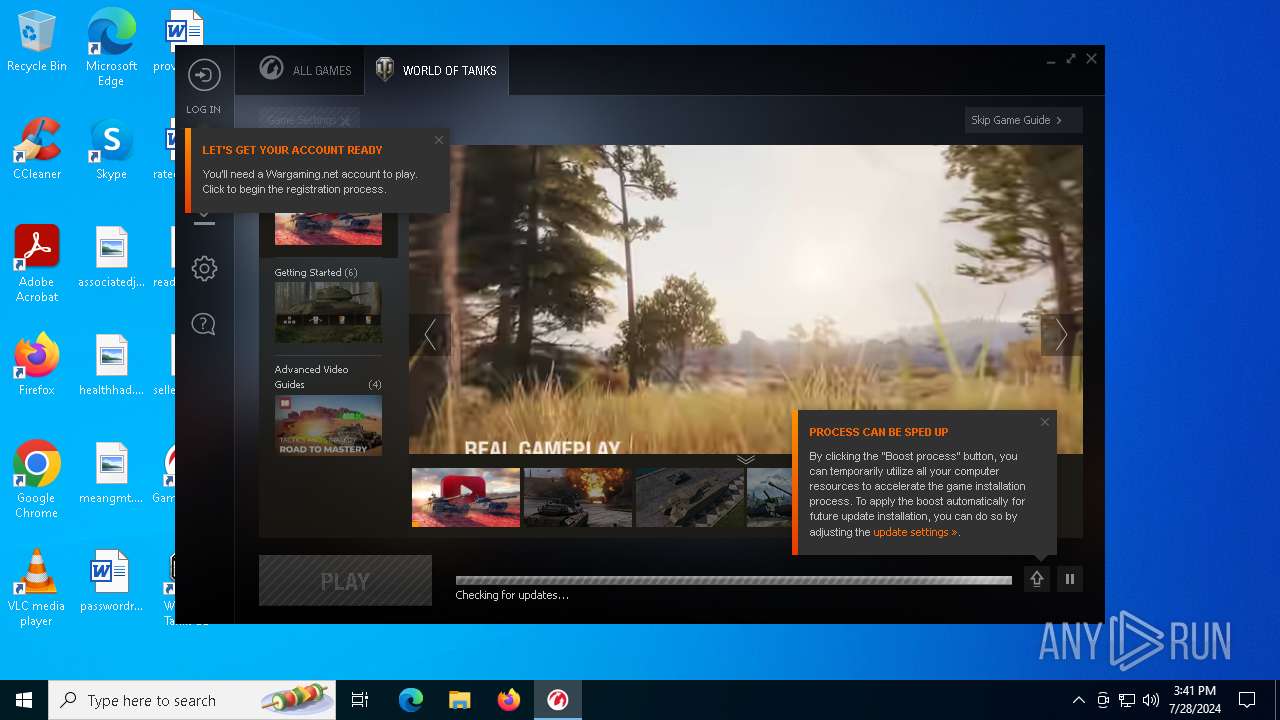
Task: Close the Process Can Be Sped Up tooltip
Action: (x=1045, y=422)
